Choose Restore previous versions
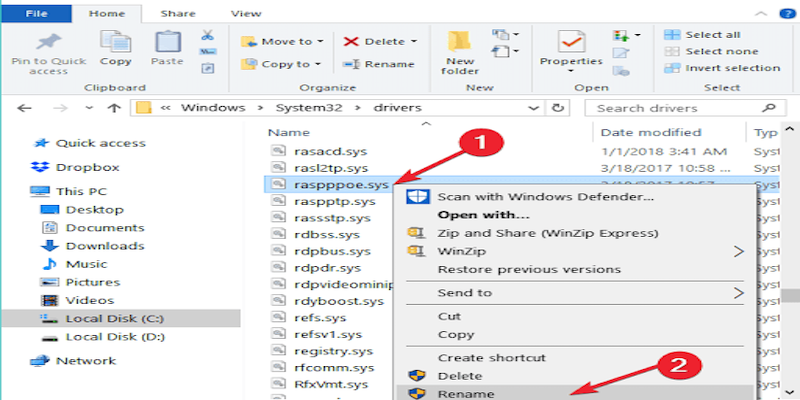 point(529,269)
